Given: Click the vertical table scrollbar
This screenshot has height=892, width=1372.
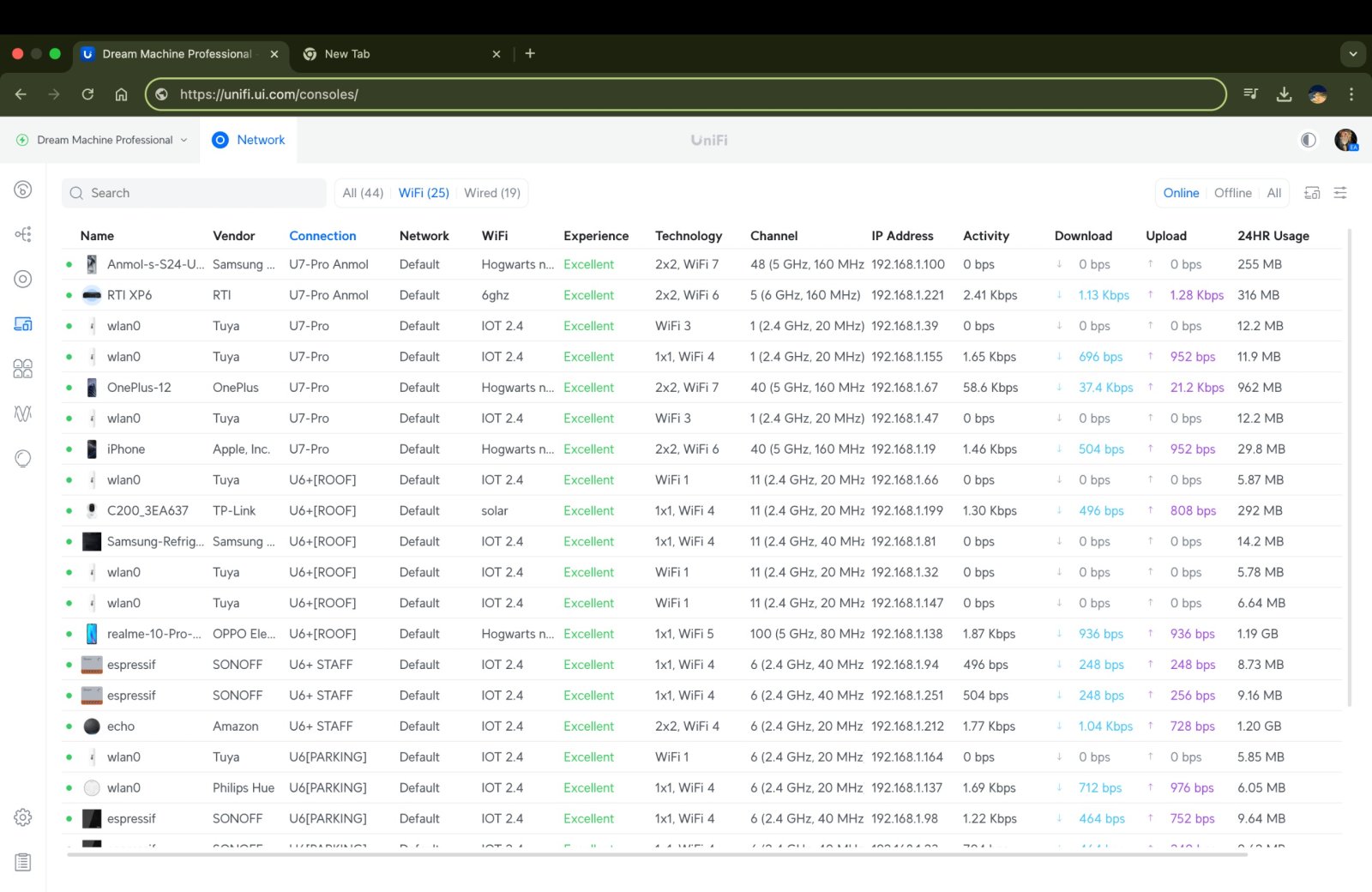Looking at the screenshot, I should coord(1350,467).
